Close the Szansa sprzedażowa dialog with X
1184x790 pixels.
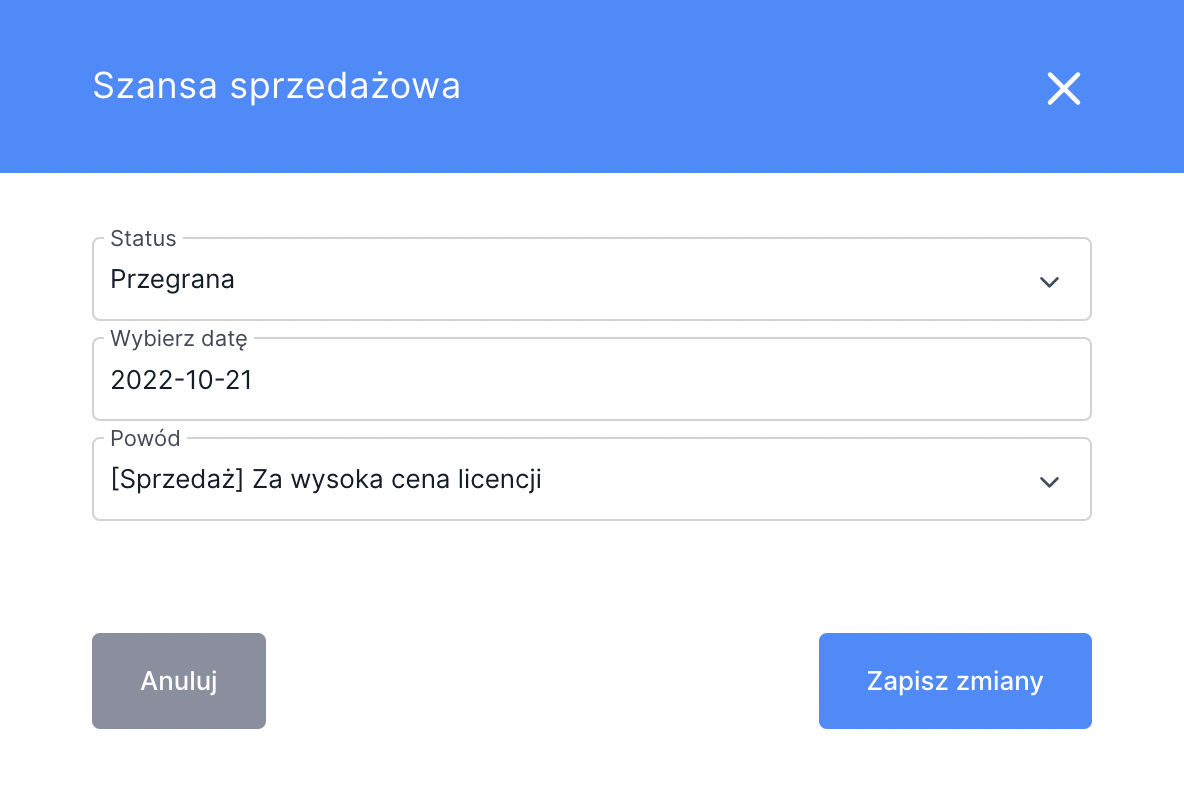point(1064,89)
